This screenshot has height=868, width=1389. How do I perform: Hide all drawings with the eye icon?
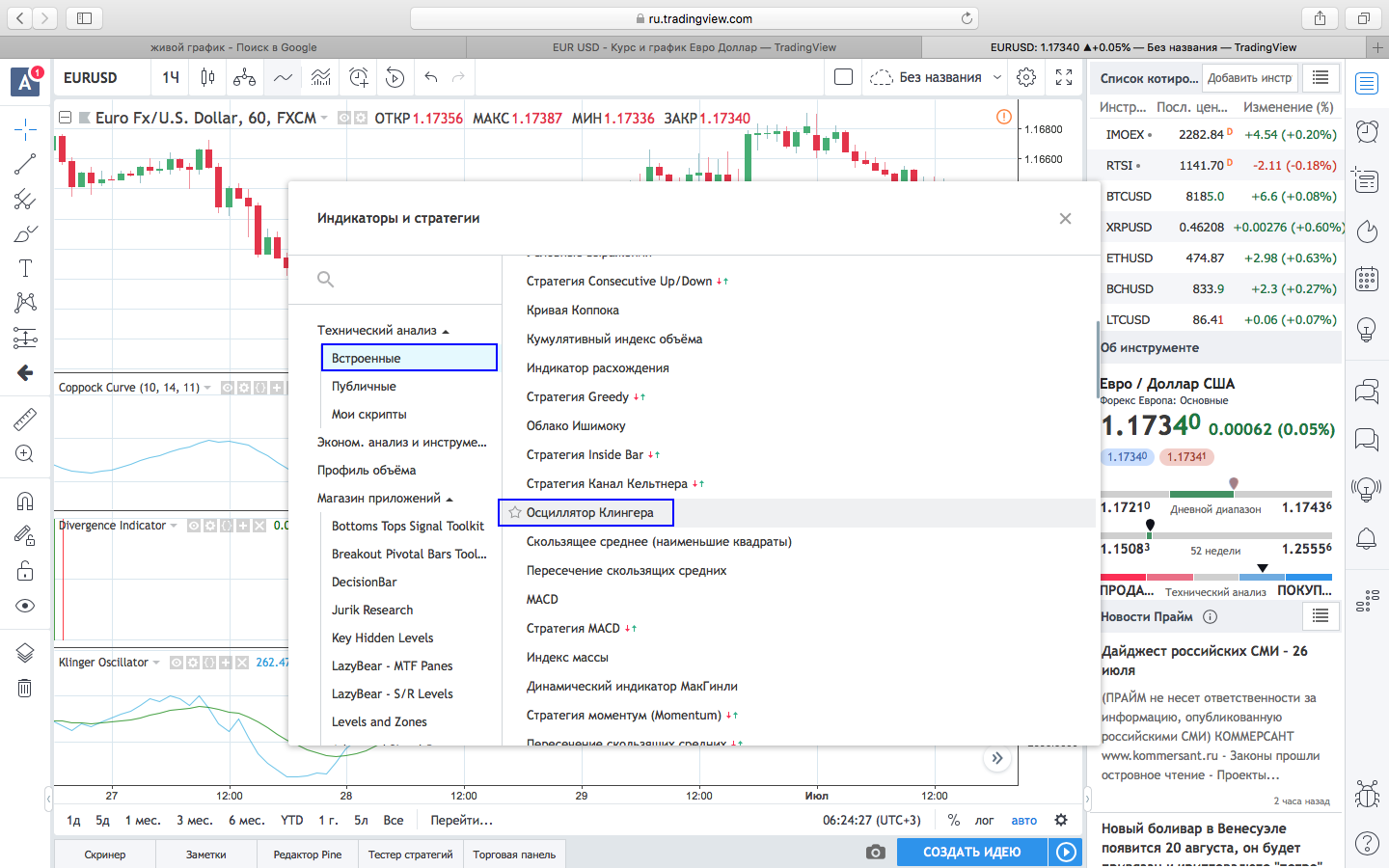pos(25,606)
